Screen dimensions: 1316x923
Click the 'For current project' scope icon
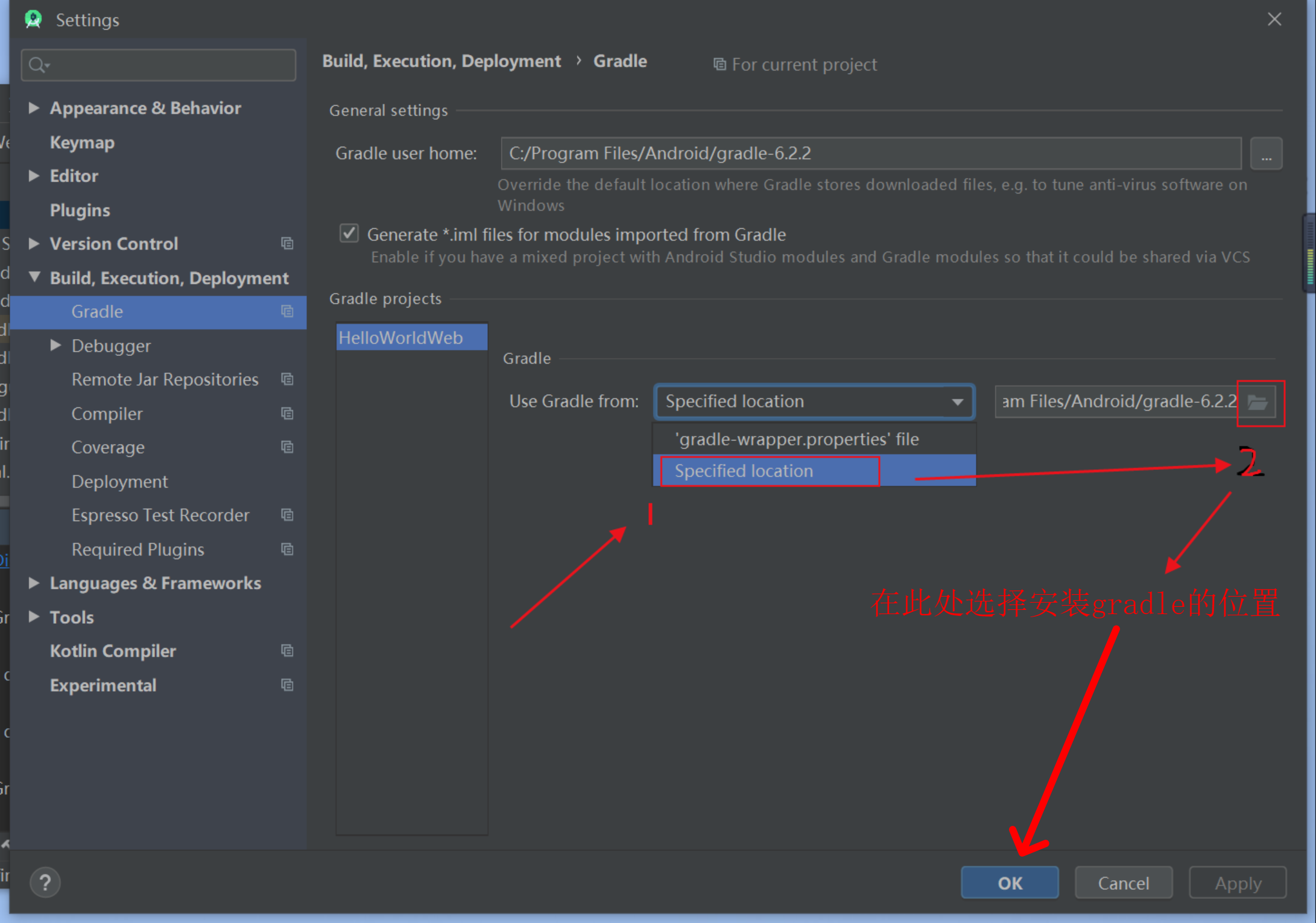[720, 64]
